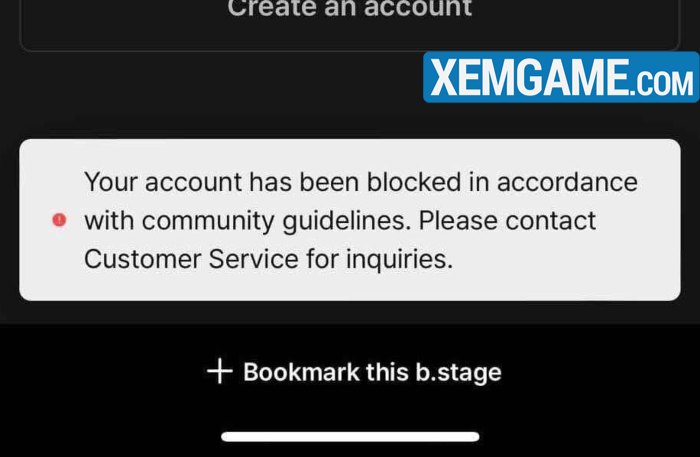
Task: Click the red exclamation error icon
Action: coord(59,220)
